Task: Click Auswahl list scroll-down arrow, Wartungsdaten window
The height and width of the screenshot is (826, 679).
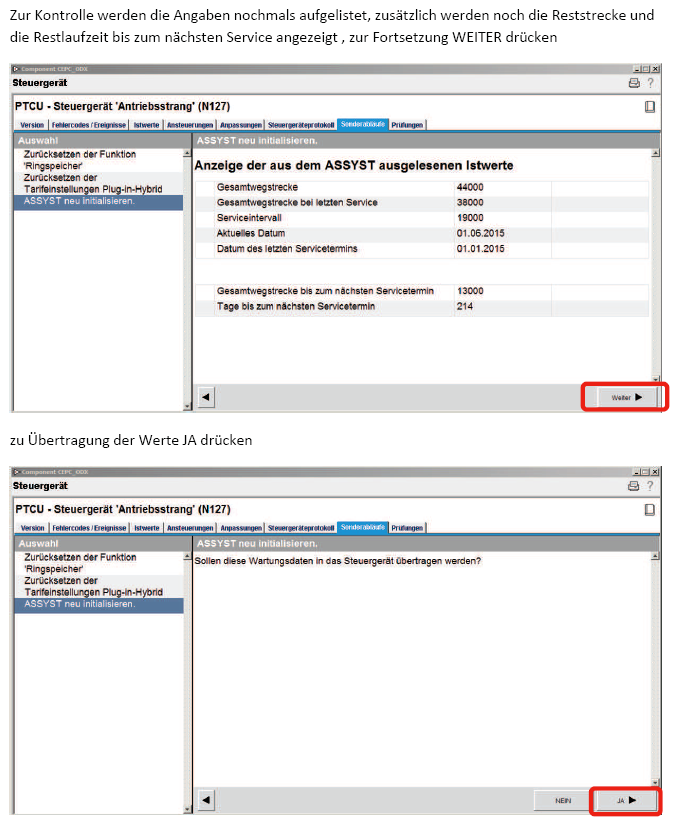Action: (188, 809)
